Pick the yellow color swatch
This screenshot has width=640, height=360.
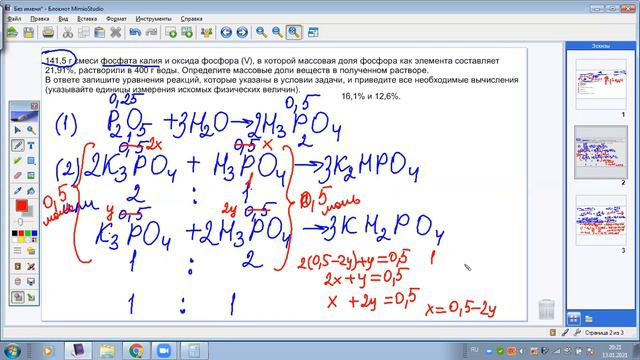pos(21,239)
